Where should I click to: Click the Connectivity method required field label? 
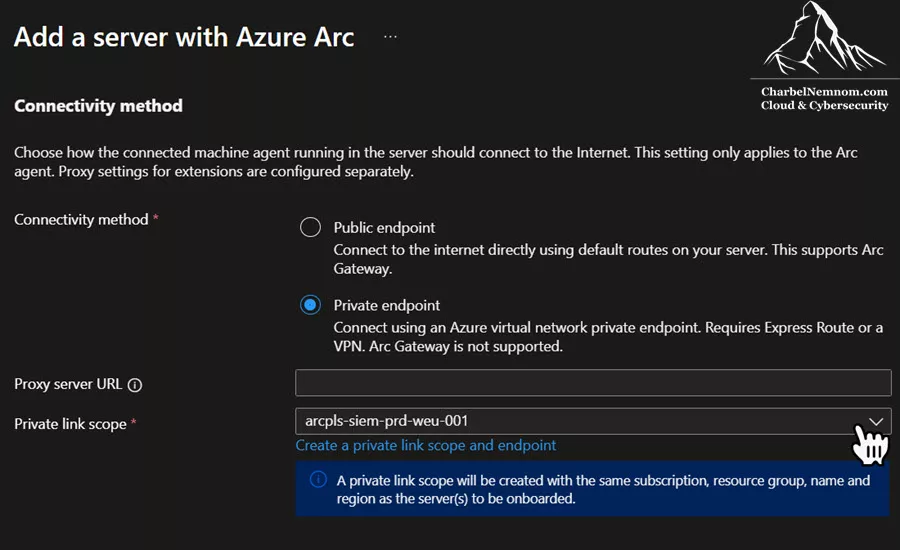tap(81, 220)
